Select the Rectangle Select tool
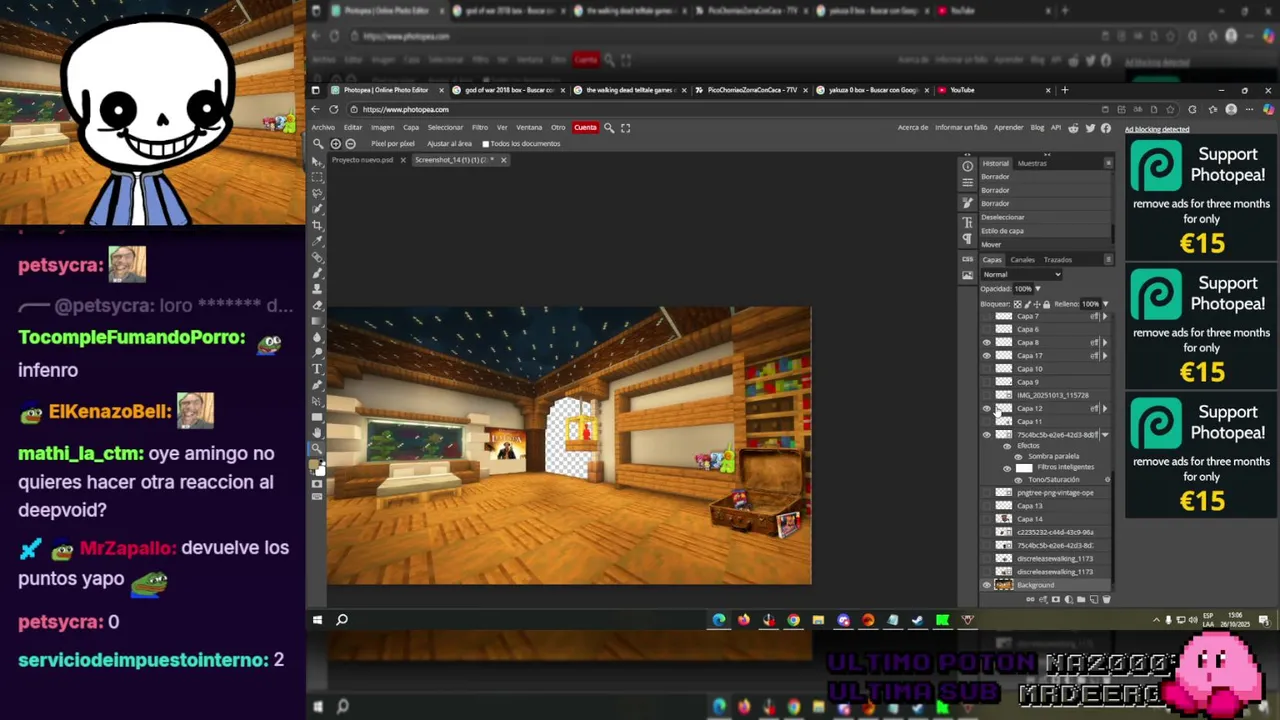Image resolution: width=1280 pixels, height=720 pixels. [317, 177]
